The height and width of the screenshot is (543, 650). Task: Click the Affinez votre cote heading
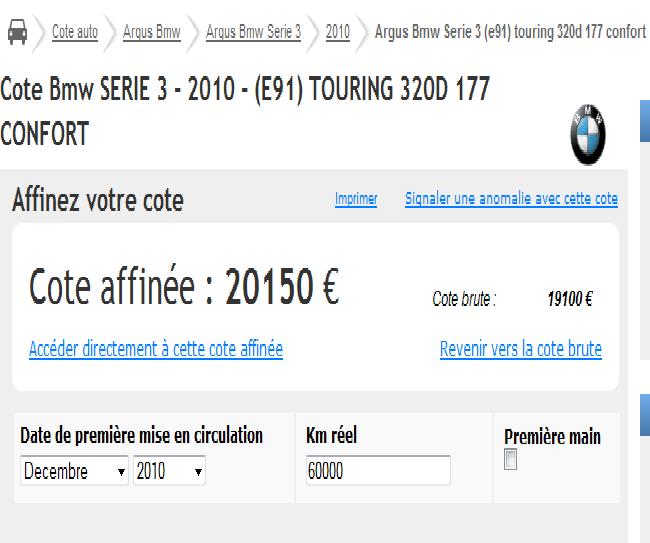click(x=98, y=200)
